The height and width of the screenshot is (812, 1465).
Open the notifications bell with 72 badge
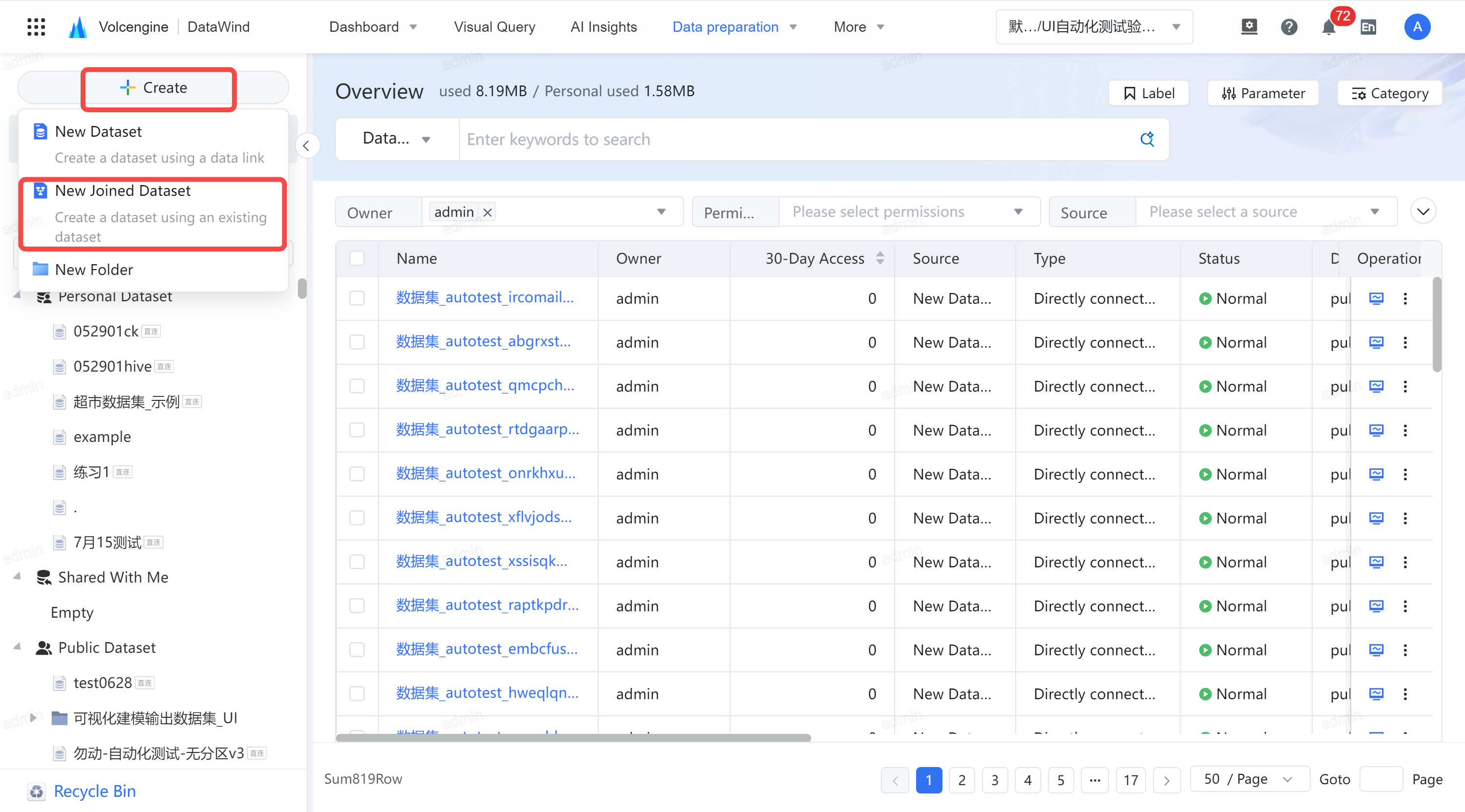1328,27
